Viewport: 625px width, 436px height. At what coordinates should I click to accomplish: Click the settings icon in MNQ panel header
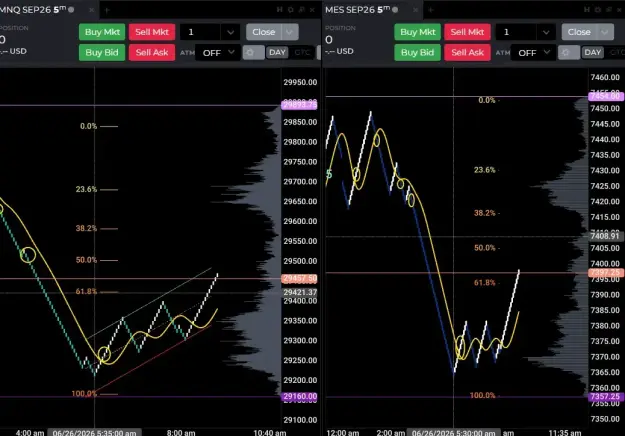tap(291, 10)
